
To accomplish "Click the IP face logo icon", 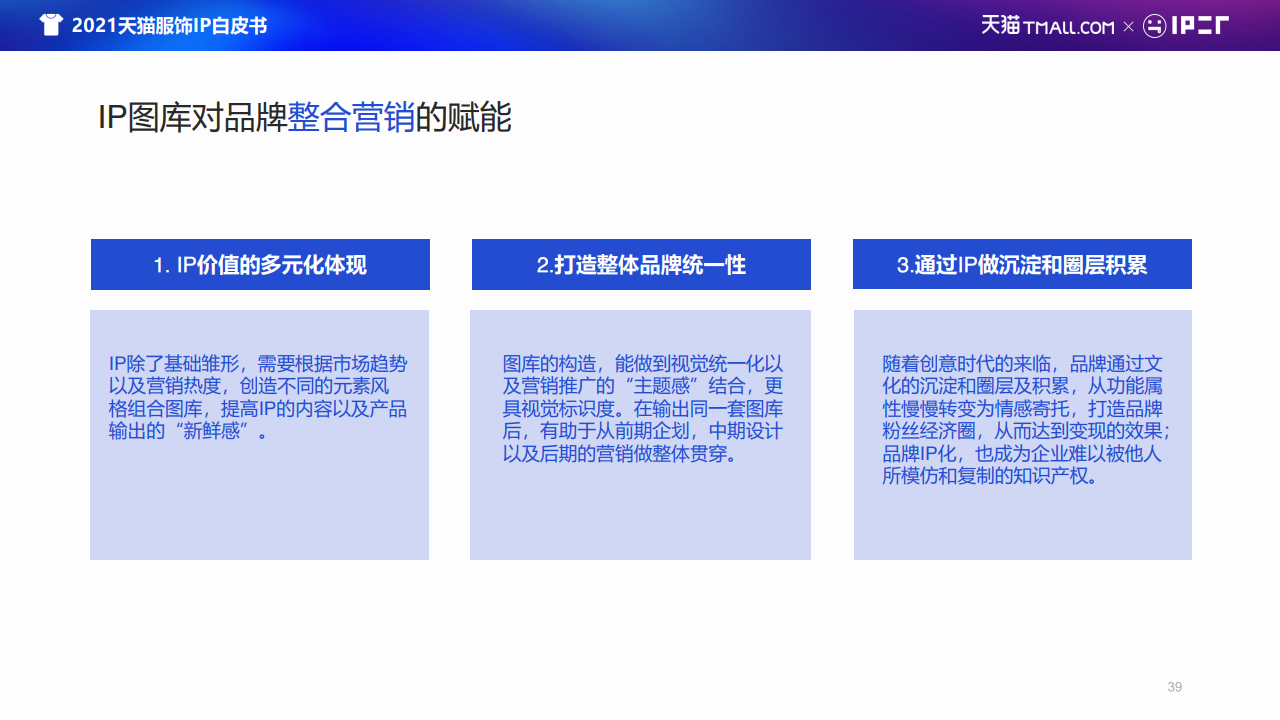I will point(1154,26).
